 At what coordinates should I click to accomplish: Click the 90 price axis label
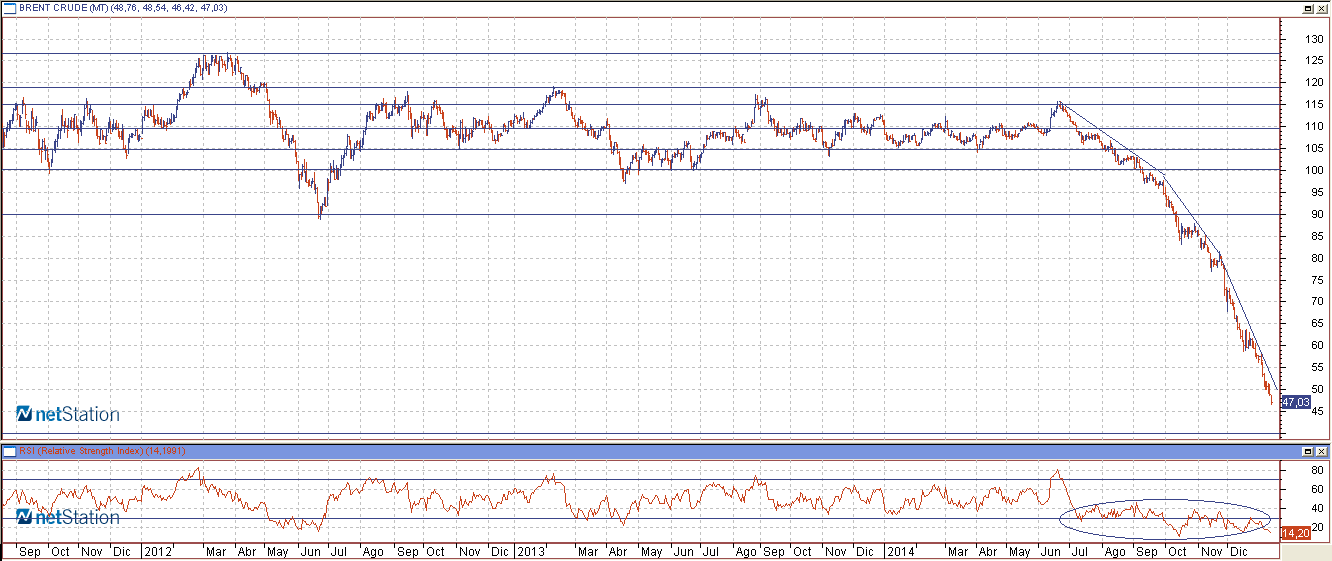[1317, 215]
